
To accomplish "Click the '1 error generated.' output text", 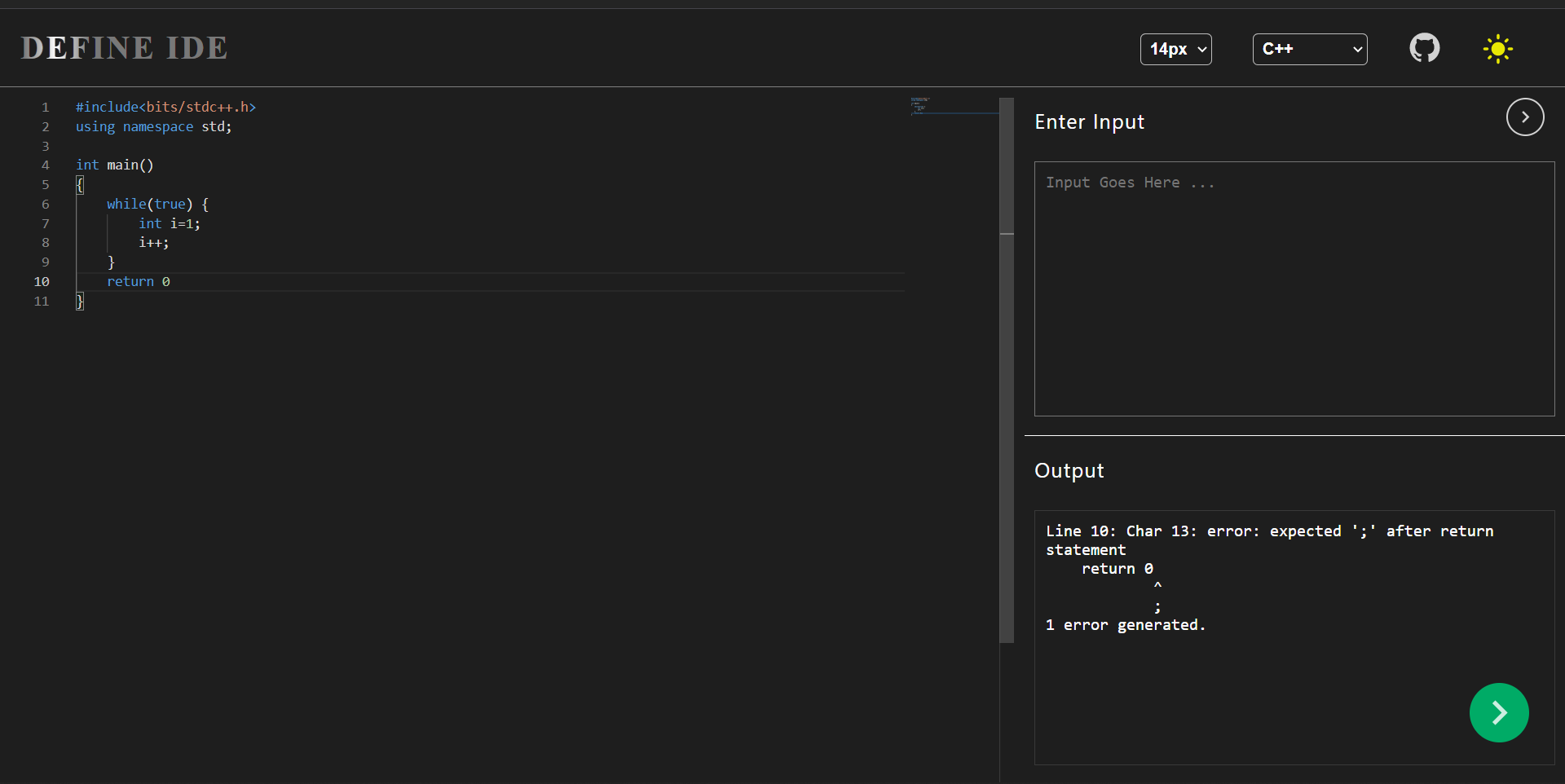I will pyautogui.click(x=1126, y=625).
